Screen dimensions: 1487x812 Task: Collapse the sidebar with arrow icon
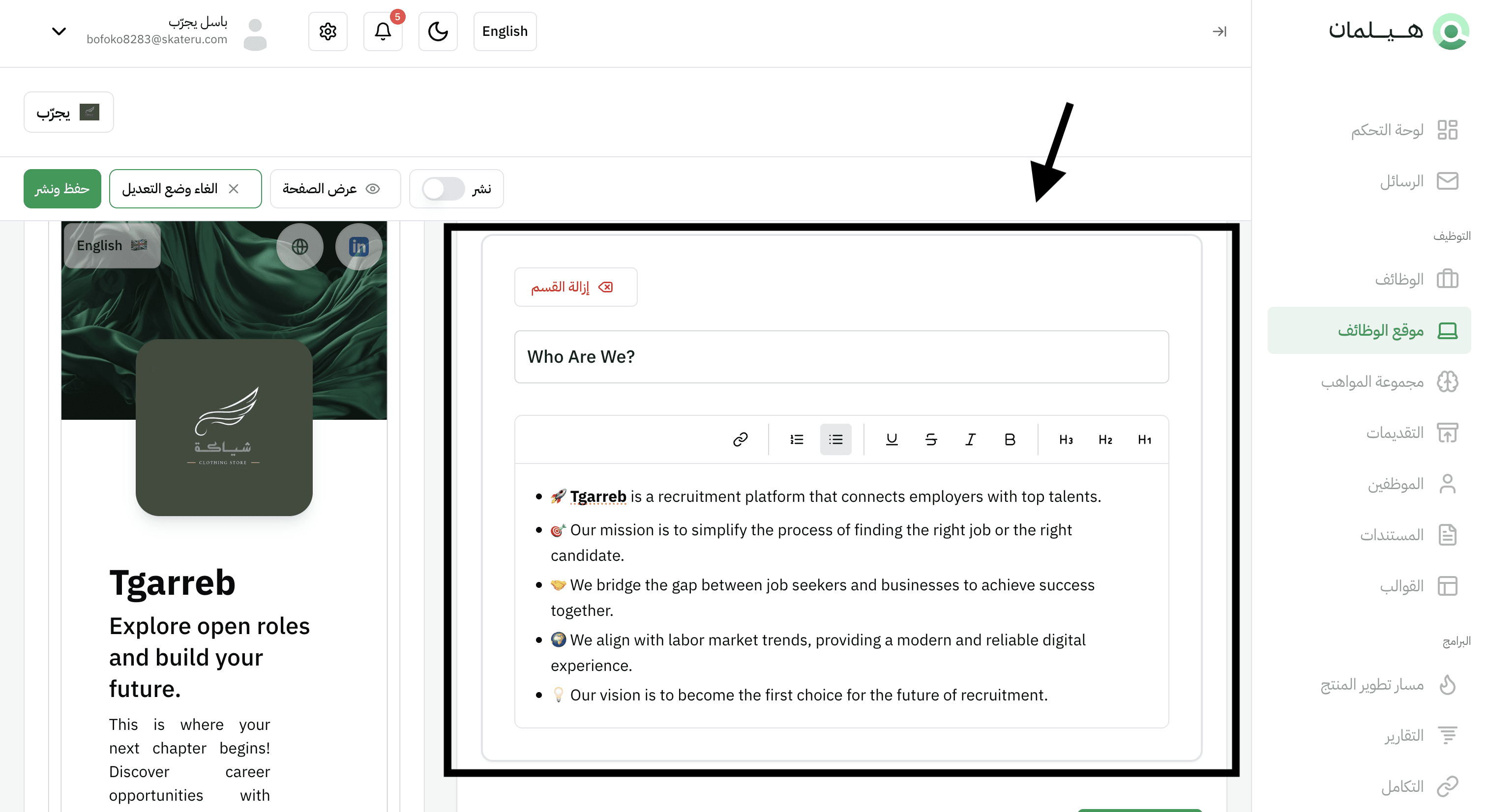click(1219, 31)
